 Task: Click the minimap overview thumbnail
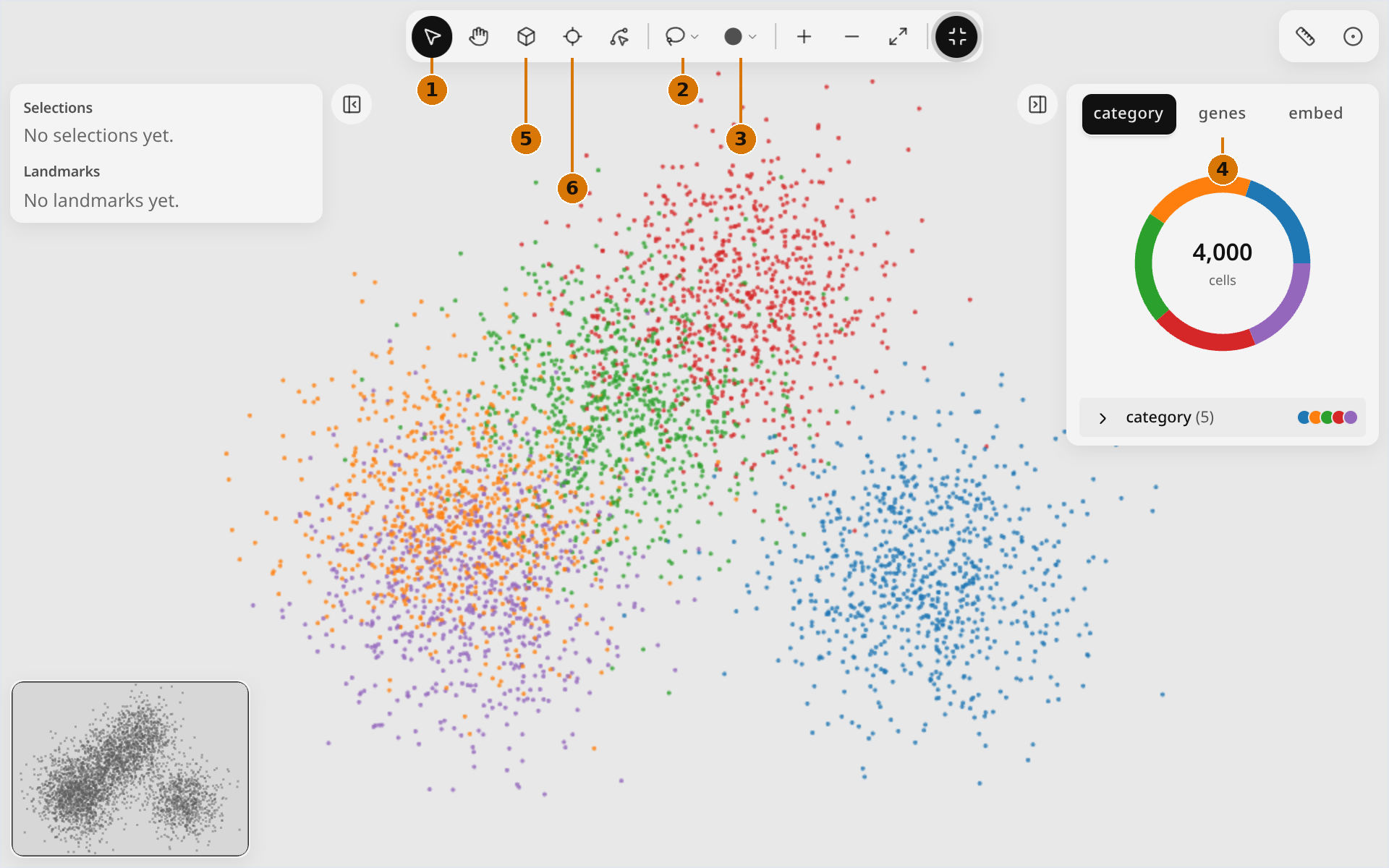tap(130, 768)
